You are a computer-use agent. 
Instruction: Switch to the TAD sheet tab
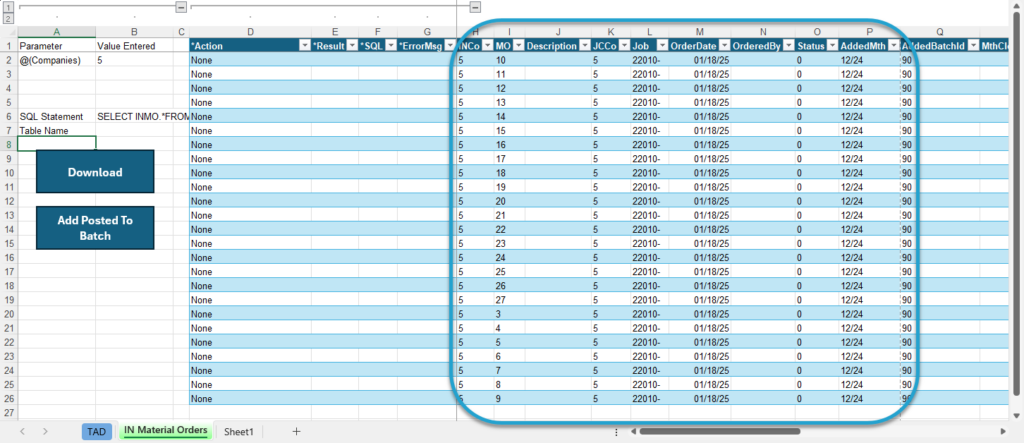coord(97,431)
